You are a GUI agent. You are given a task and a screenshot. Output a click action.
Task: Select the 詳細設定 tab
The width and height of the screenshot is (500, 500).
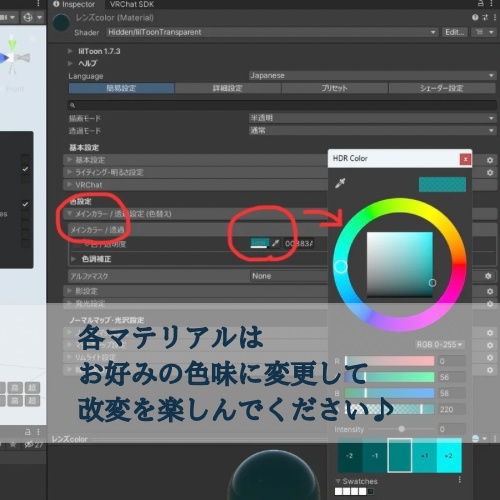228,88
